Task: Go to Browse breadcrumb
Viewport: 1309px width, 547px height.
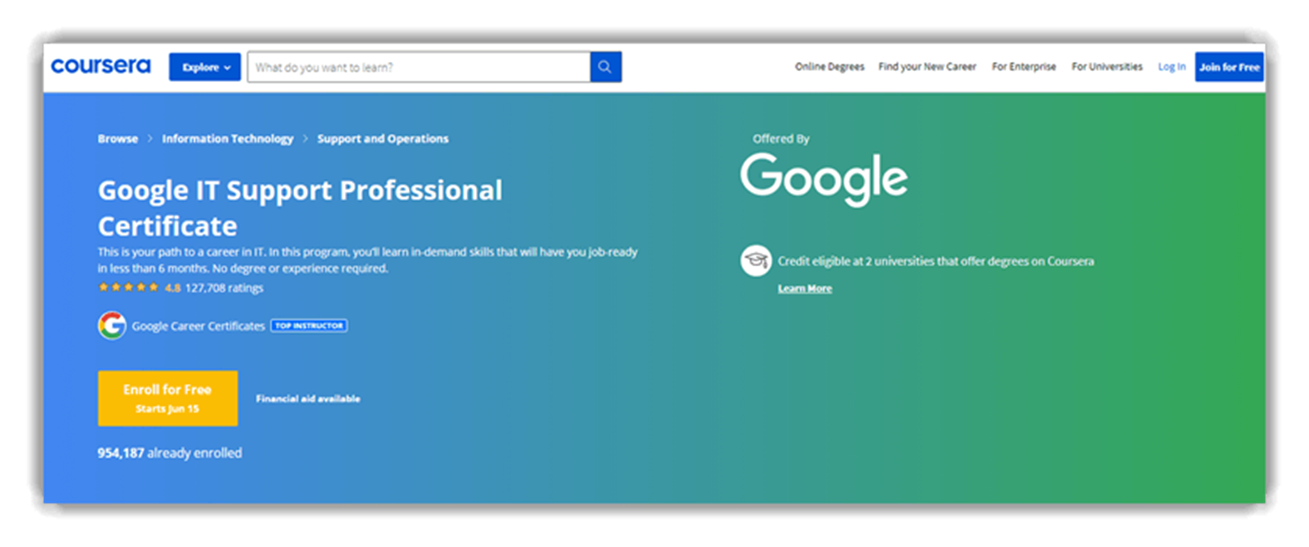Action: click(x=118, y=139)
